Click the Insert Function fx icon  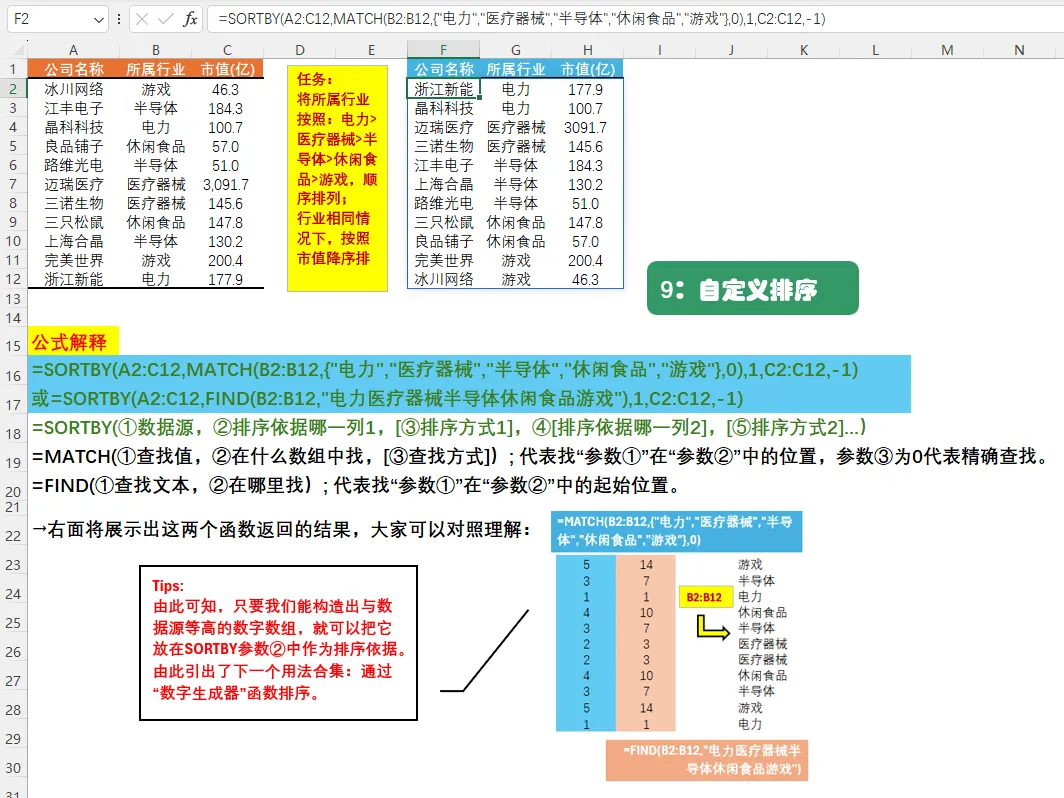pyautogui.click(x=190, y=19)
